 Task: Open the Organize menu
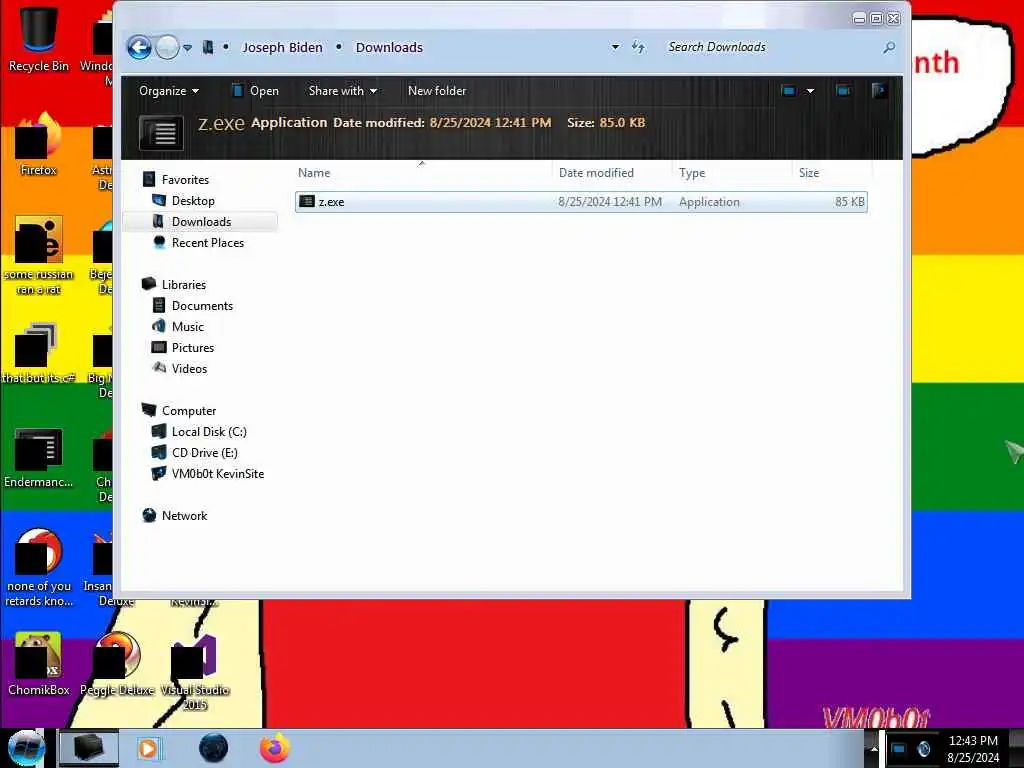168,91
